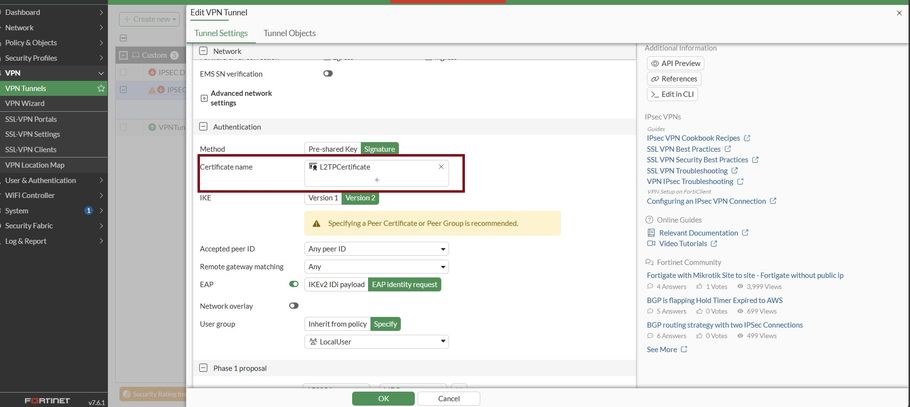Click the L2TPCertificate entry
The height and width of the screenshot is (407, 910).
click(345, 167)
